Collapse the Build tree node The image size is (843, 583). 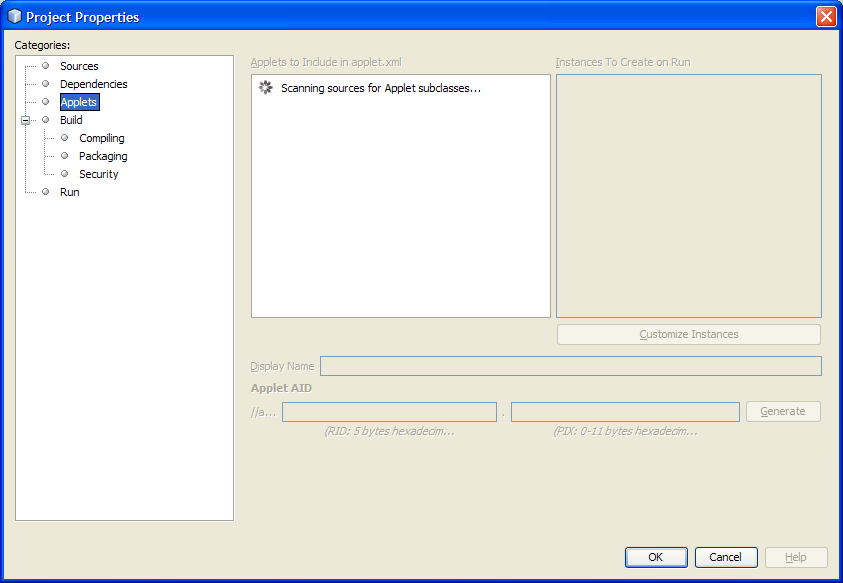coord(26,120)
